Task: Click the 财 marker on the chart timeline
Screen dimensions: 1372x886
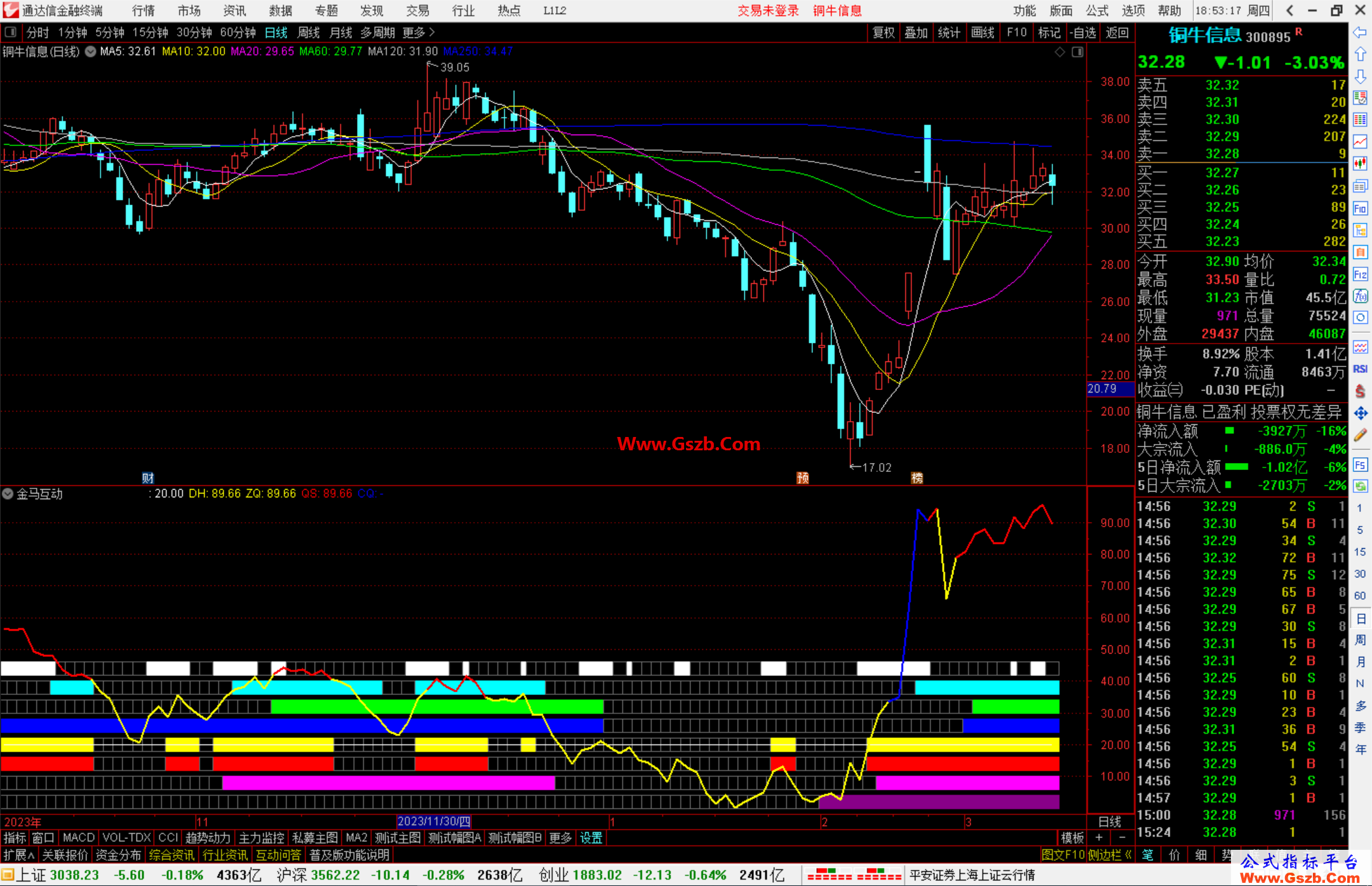Action: pyautogui.click(x=148, y=478)
